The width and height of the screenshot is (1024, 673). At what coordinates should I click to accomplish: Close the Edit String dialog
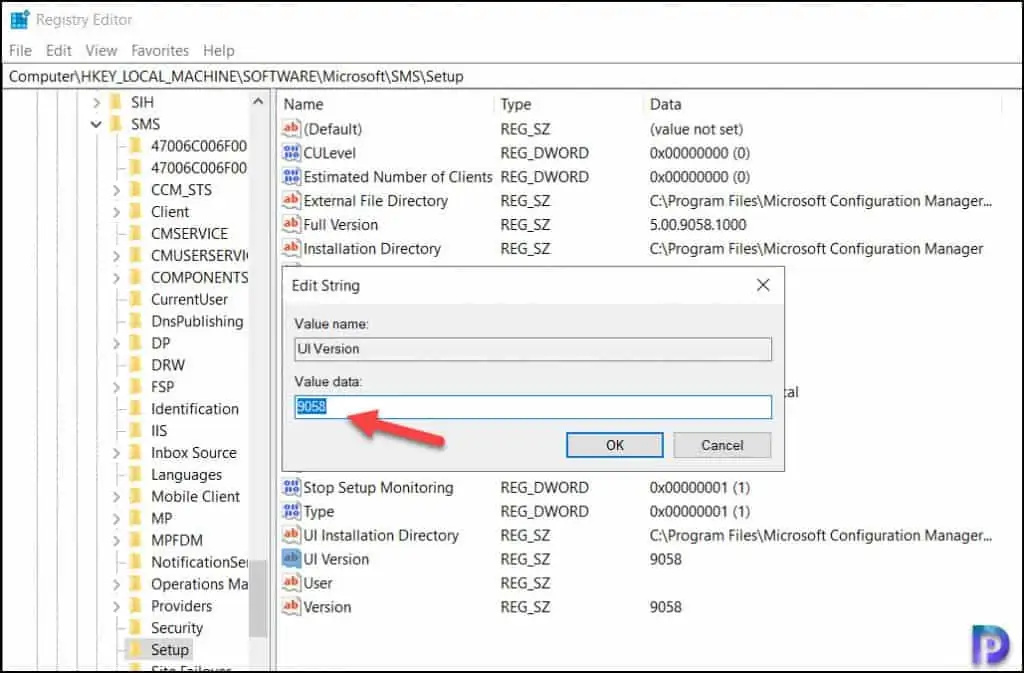763,285
